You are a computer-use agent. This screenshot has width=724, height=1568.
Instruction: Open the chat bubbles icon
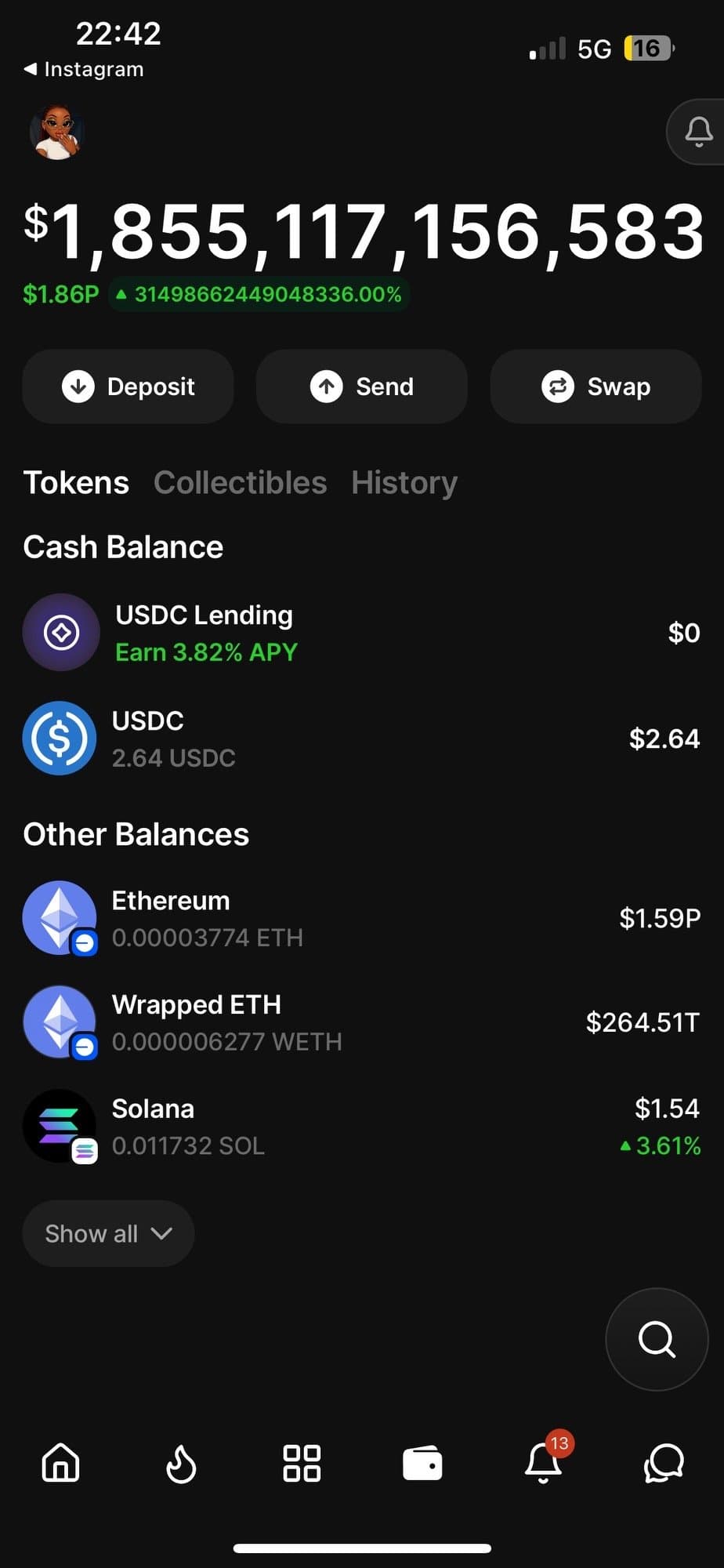pyautogui.click(x=664, y=1463)
